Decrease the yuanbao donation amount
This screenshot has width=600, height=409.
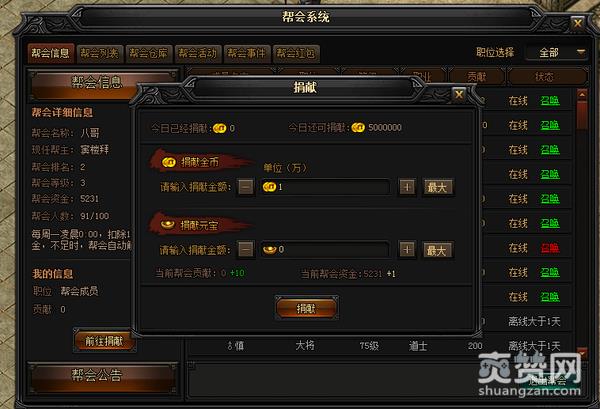point(246,250)
